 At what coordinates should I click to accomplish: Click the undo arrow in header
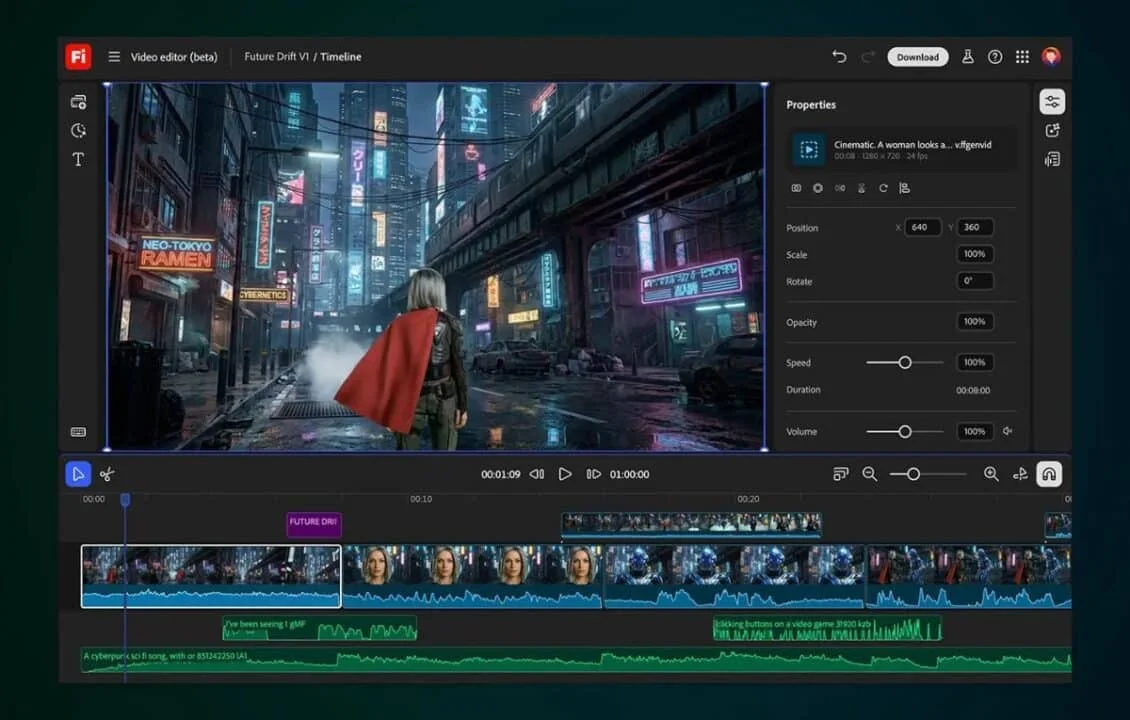(839, 57)
